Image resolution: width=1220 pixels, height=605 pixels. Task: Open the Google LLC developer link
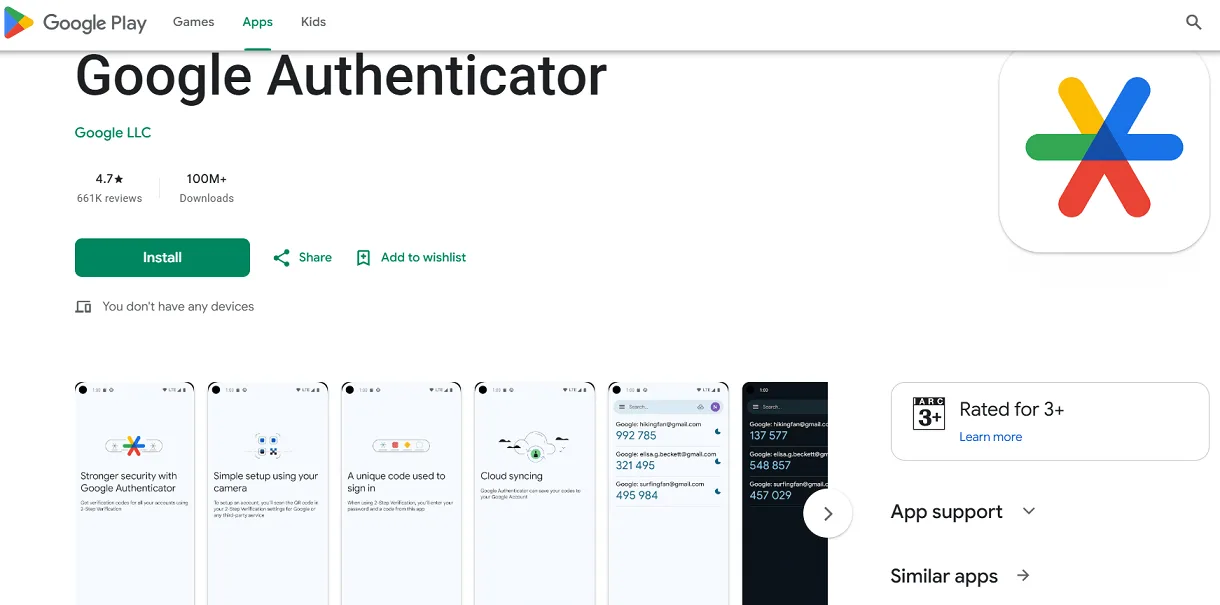pyautogui.click(x=113, y=133)
